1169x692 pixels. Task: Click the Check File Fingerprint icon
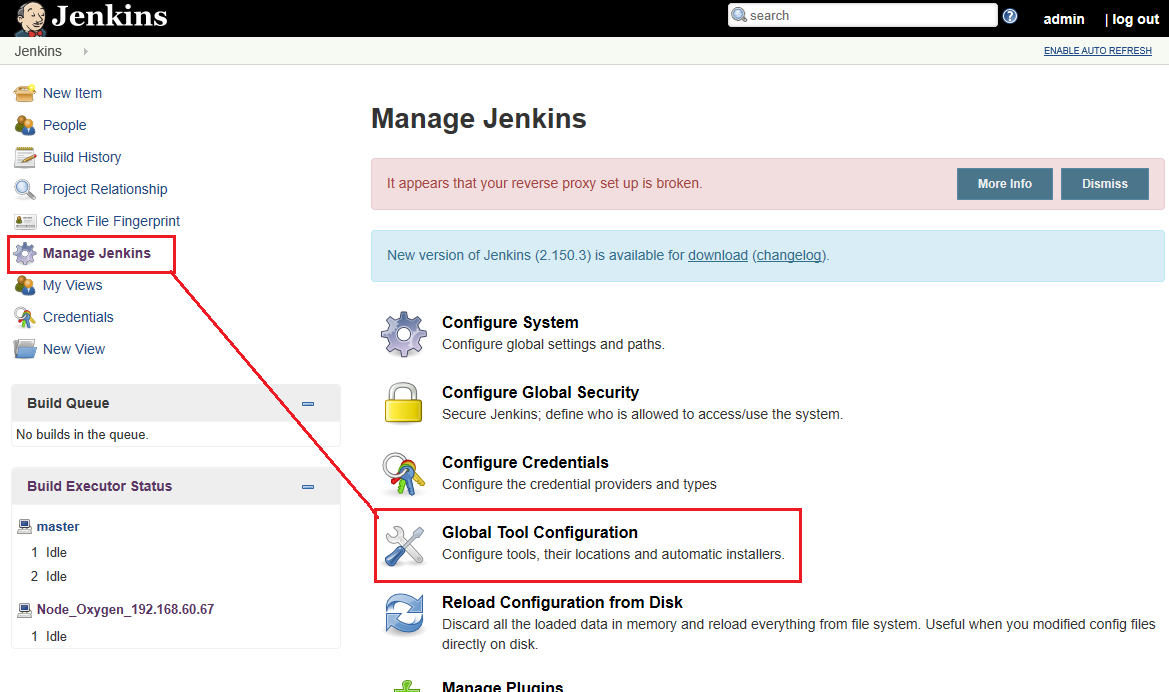(25, 221)
